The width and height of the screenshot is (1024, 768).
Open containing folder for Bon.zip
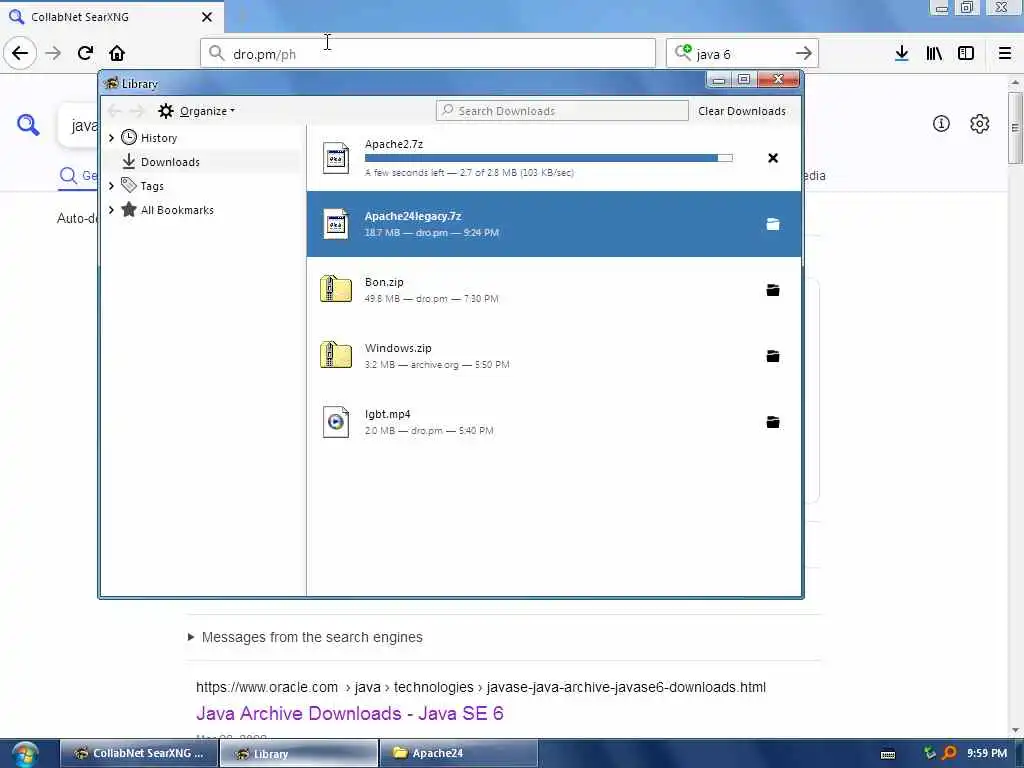(x=773, y=290)
